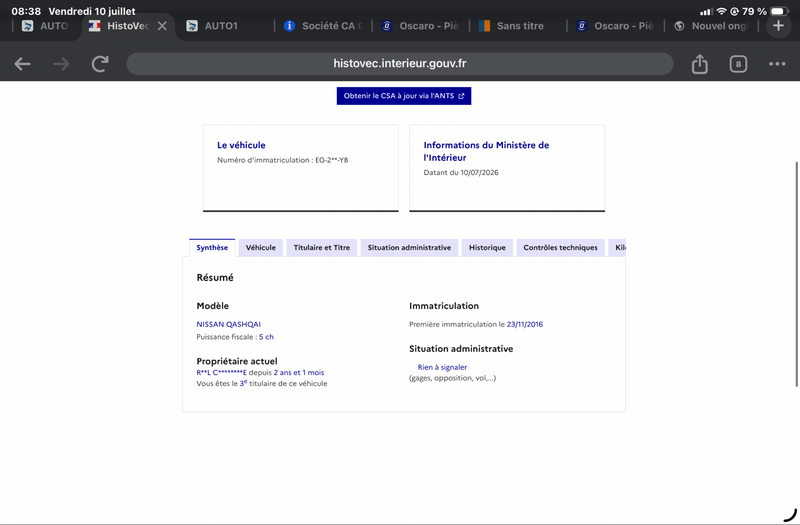Switch to the first AUTO tab
Screen dimensions: 800x525
(45, 26)
